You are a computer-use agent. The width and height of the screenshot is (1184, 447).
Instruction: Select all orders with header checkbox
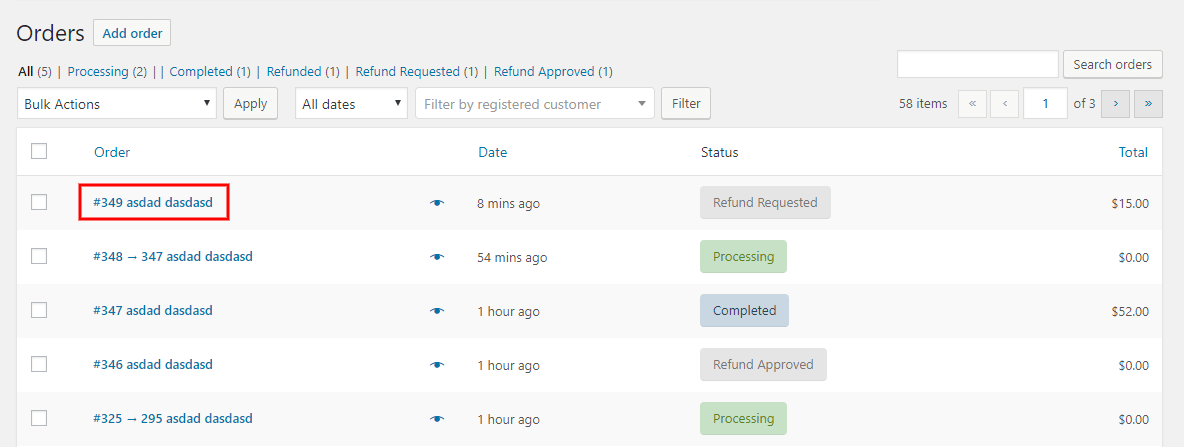click(x=39, y=152)
